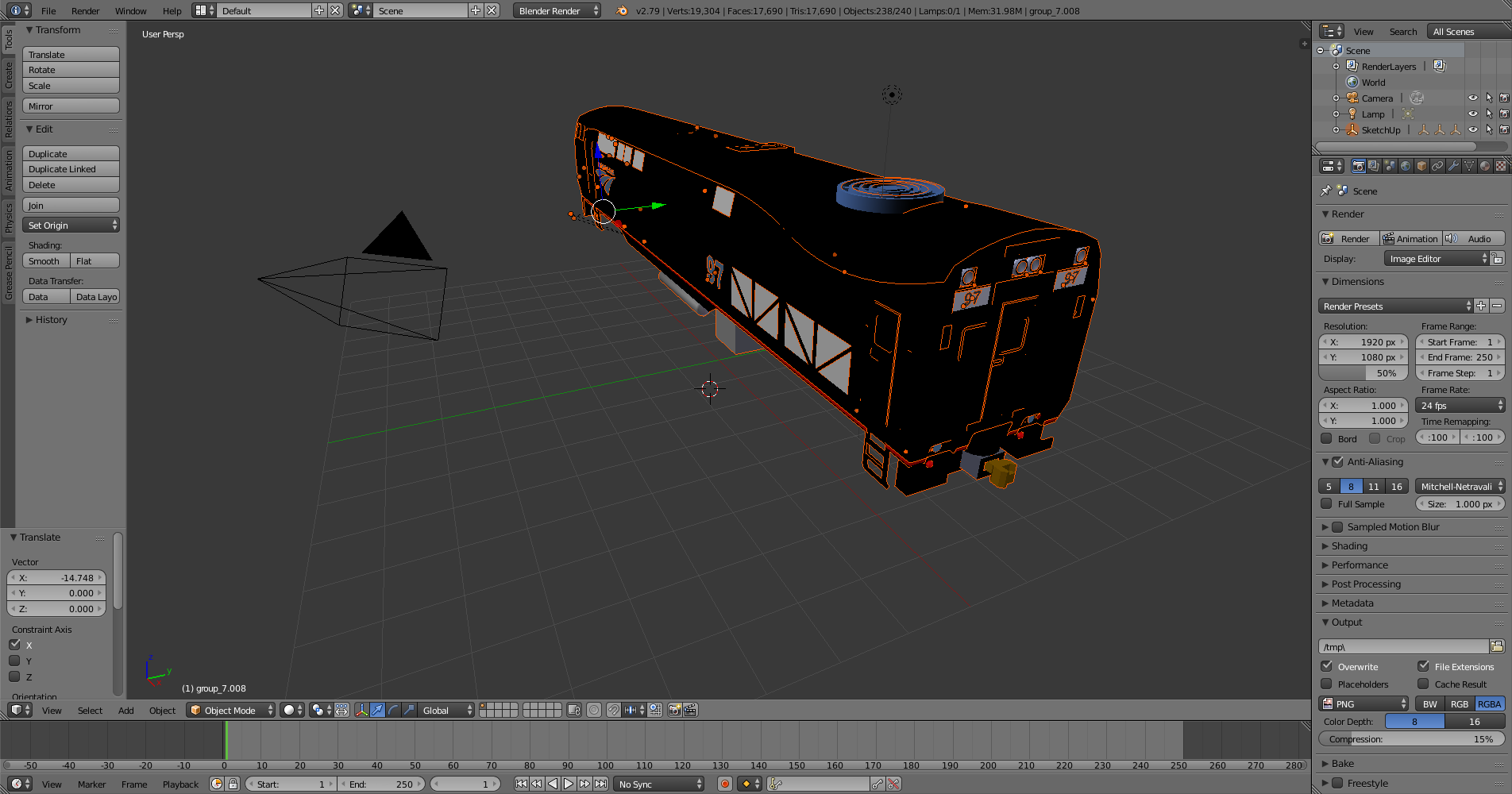The width and height of the screenshot is (1512, 794).
Task: Click the Smooth shading button
Action: 46,261
